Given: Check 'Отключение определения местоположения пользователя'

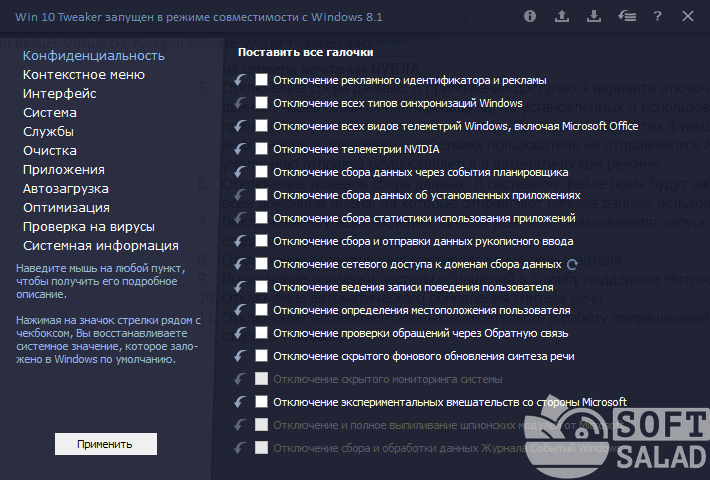Looking at the screenshot, I should coord(261,310).
